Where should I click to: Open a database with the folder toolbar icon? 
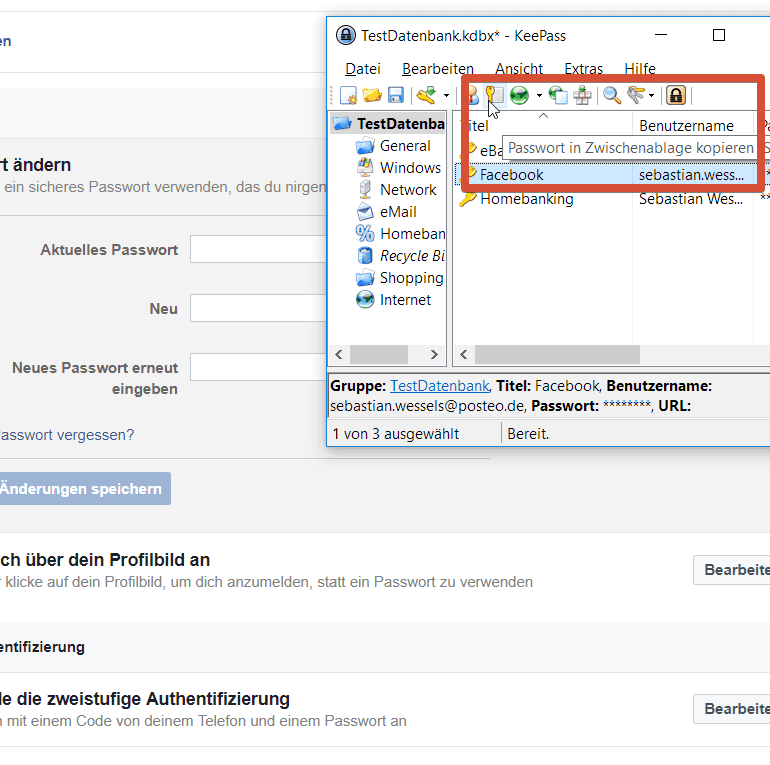[372, 95]
